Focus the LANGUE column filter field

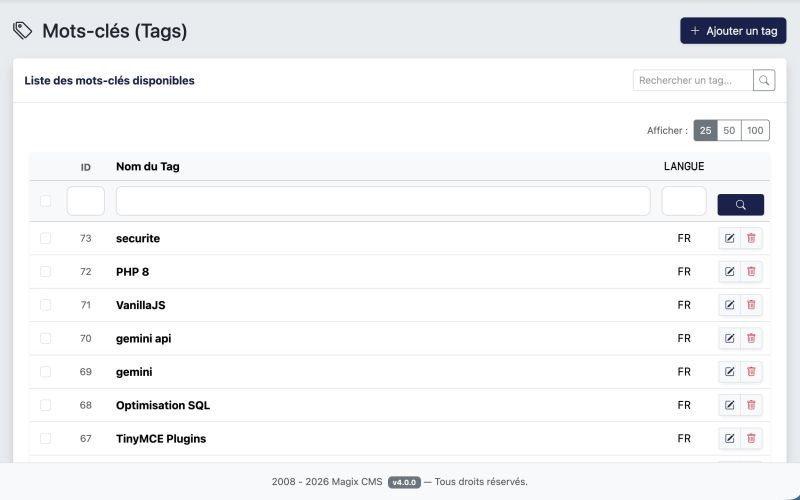click(x=684, y=201)
